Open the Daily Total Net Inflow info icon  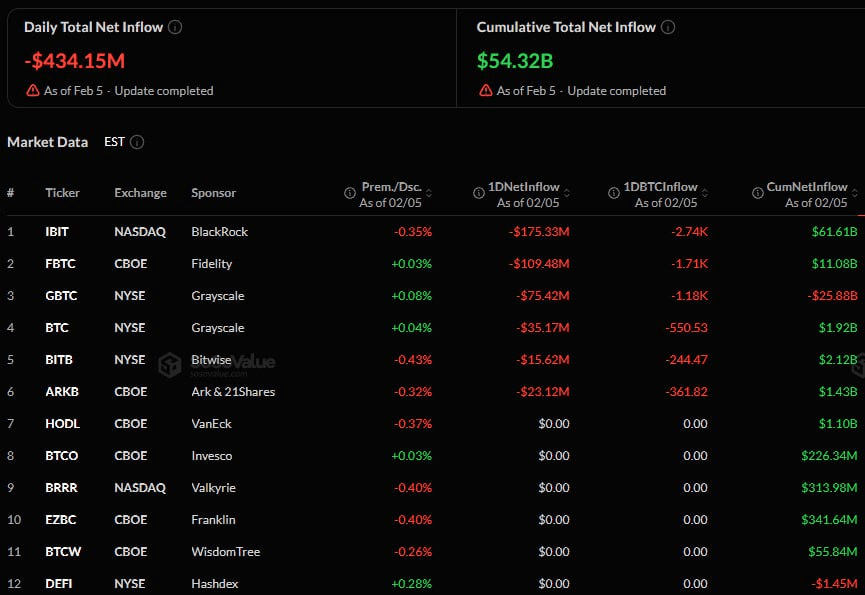pyautogui.click(x=175, y=27)
